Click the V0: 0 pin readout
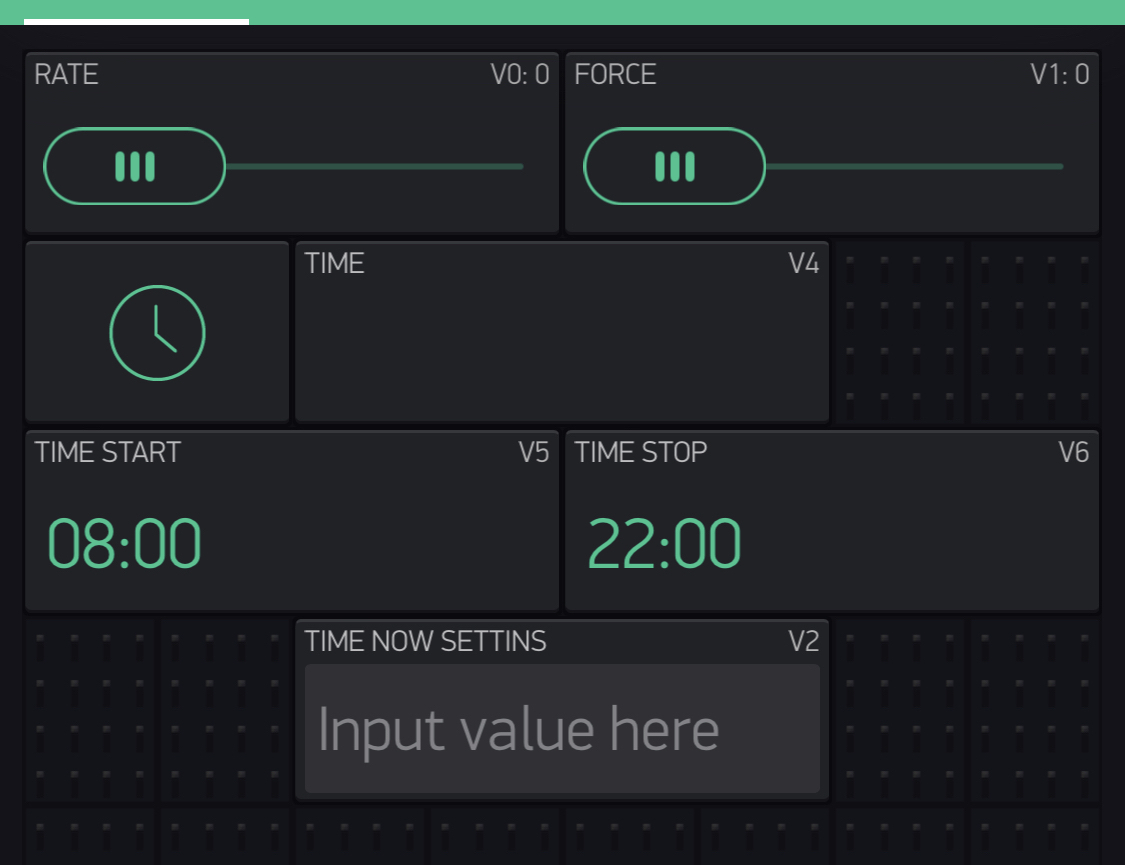The image size is (1125, 865). [x=519, y=75]
